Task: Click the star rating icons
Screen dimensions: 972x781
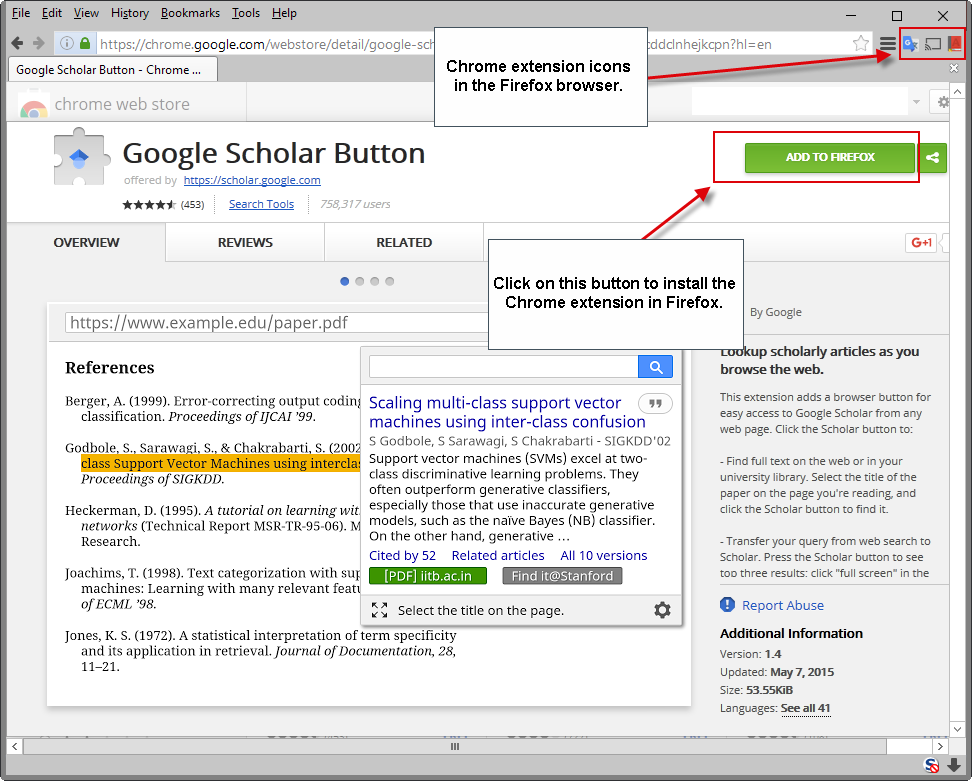Action: [x=149, y=205]
